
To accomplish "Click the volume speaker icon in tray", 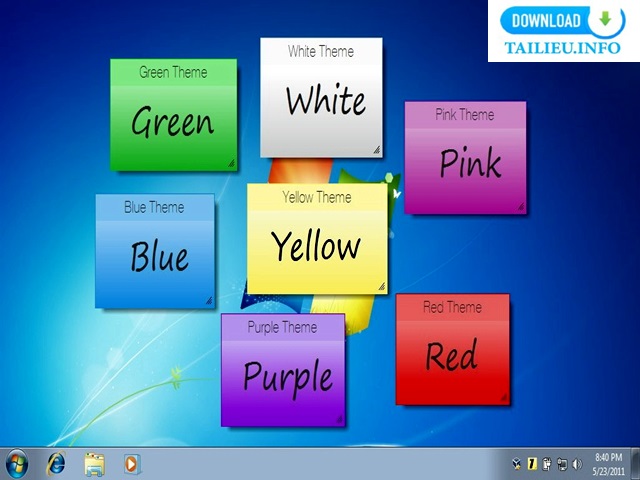I will coord(577,464).
